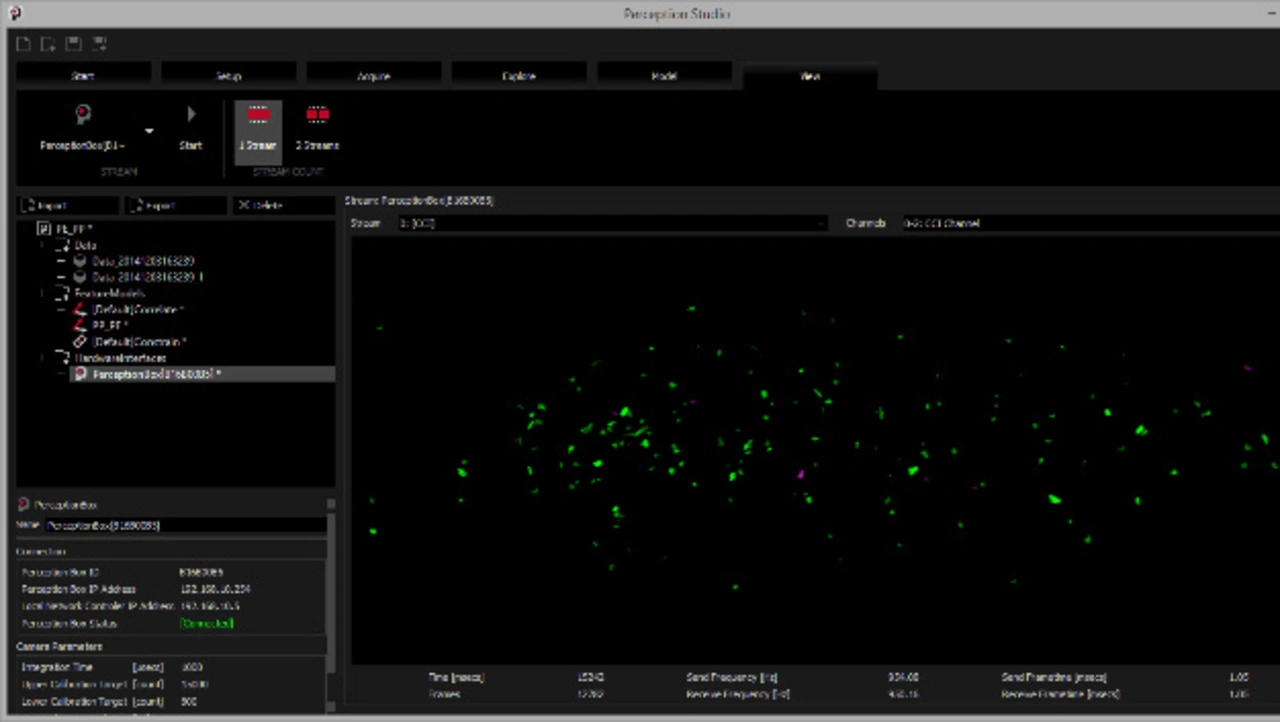Image resolution: width=1280 pixels, height=722 pixels.
Task: Switch to the Acquire tab
Action: (374, 76)
